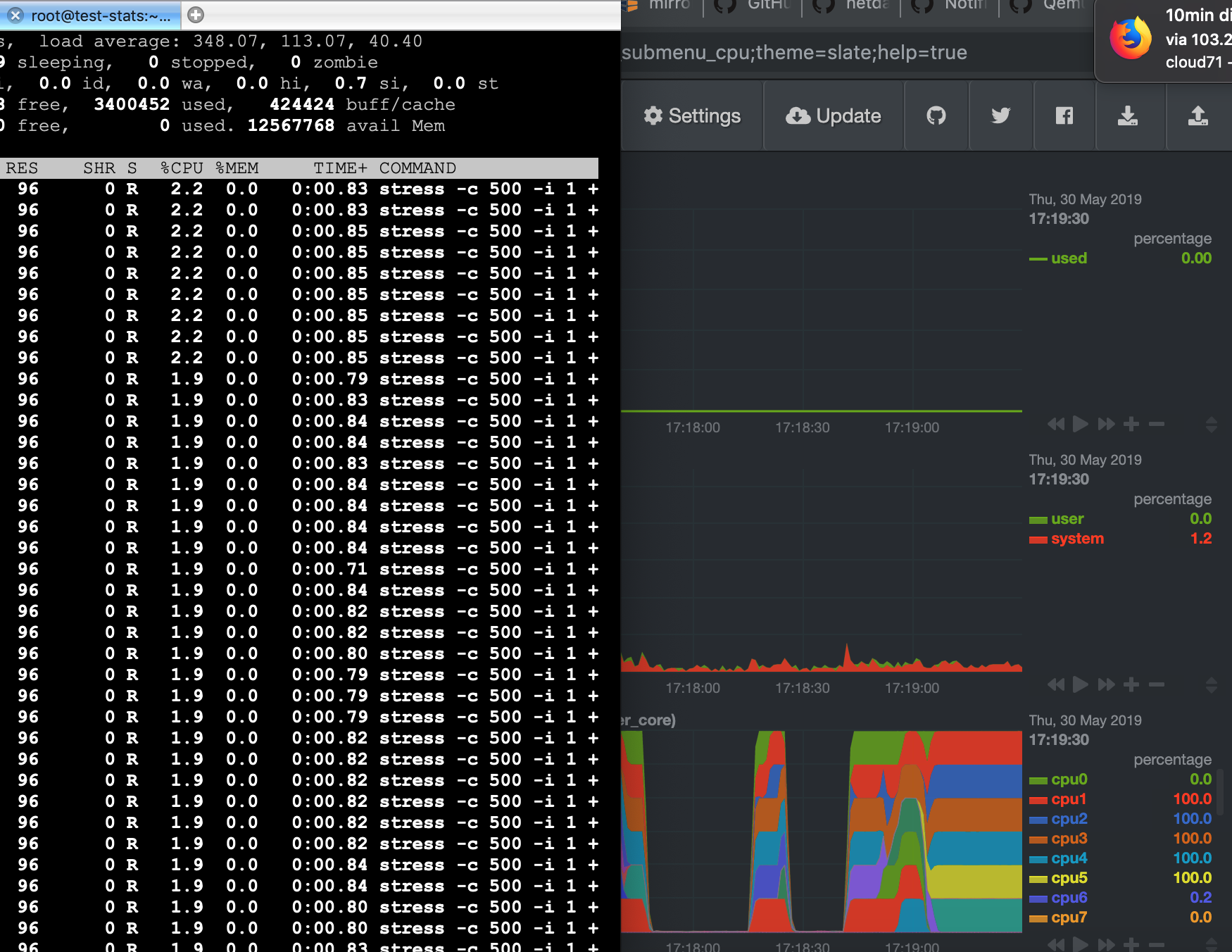1232x952 pixels.
Task: Click the Update button
Action: (x=833, y=115)
